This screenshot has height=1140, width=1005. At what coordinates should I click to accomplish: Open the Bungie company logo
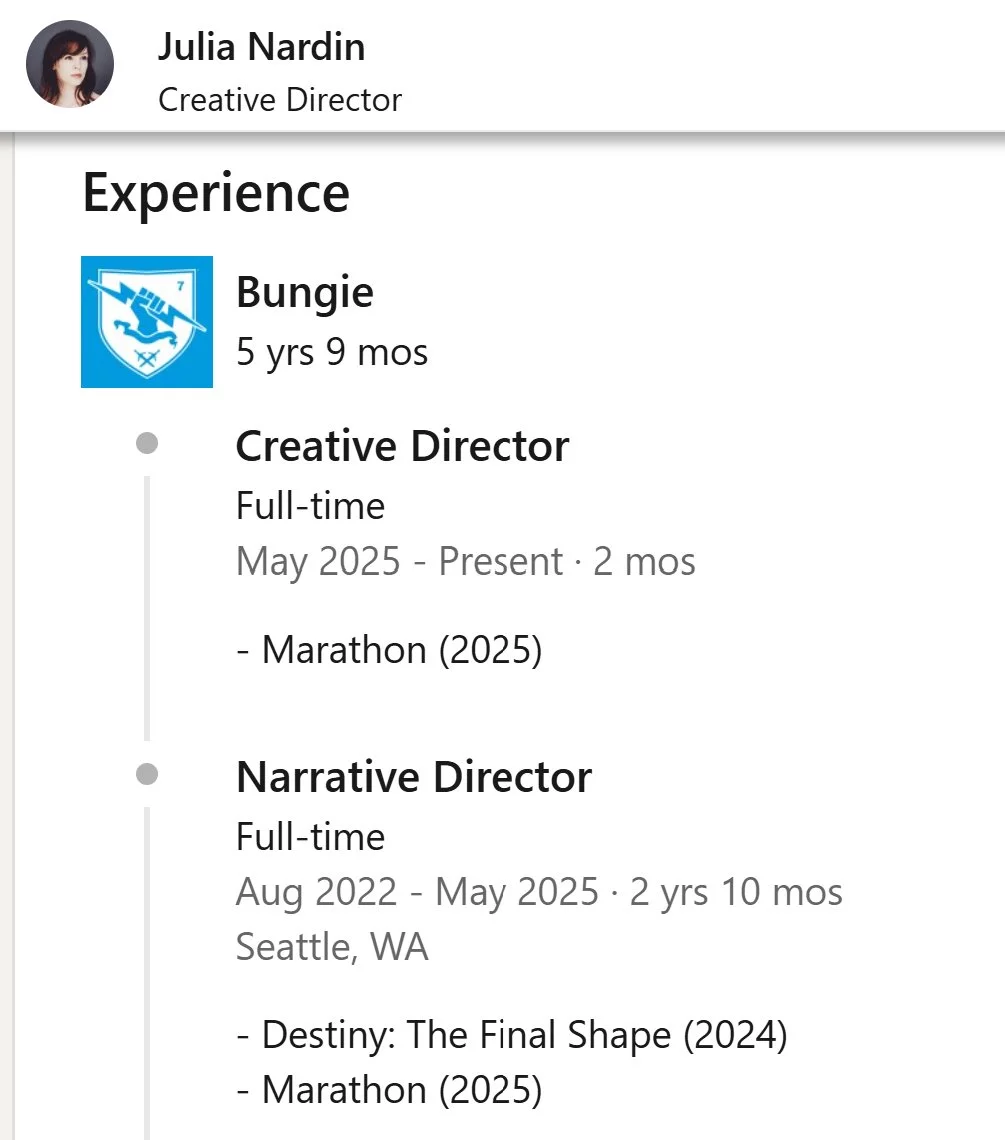tap(147, 322)
